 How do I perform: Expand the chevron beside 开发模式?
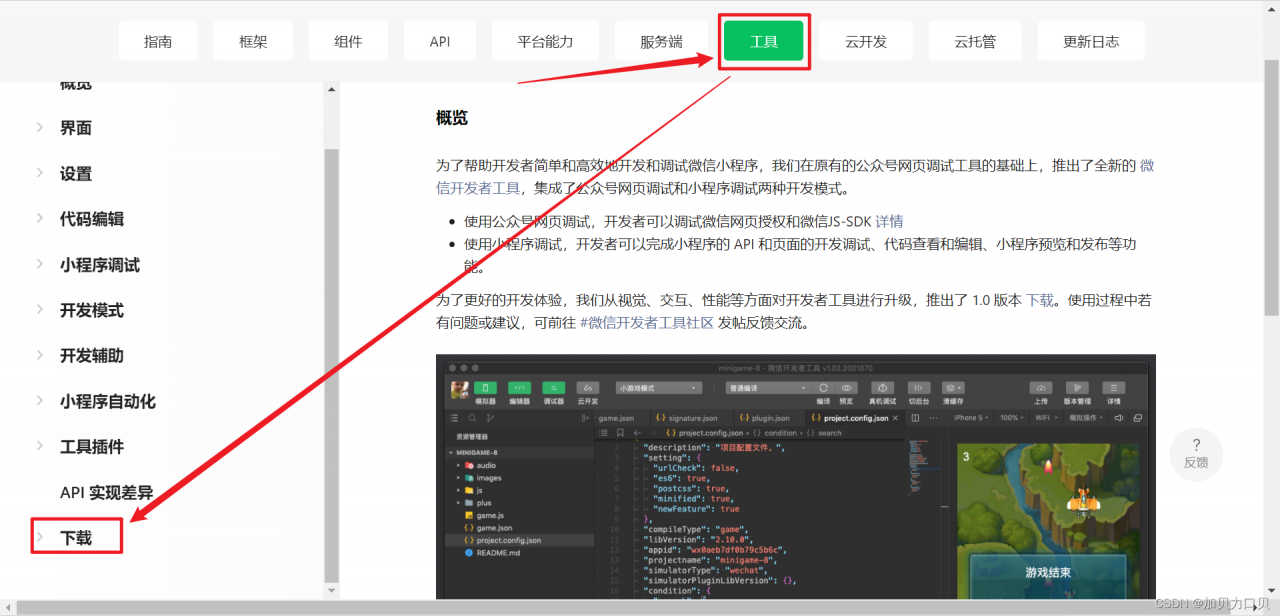coord(40,309)
